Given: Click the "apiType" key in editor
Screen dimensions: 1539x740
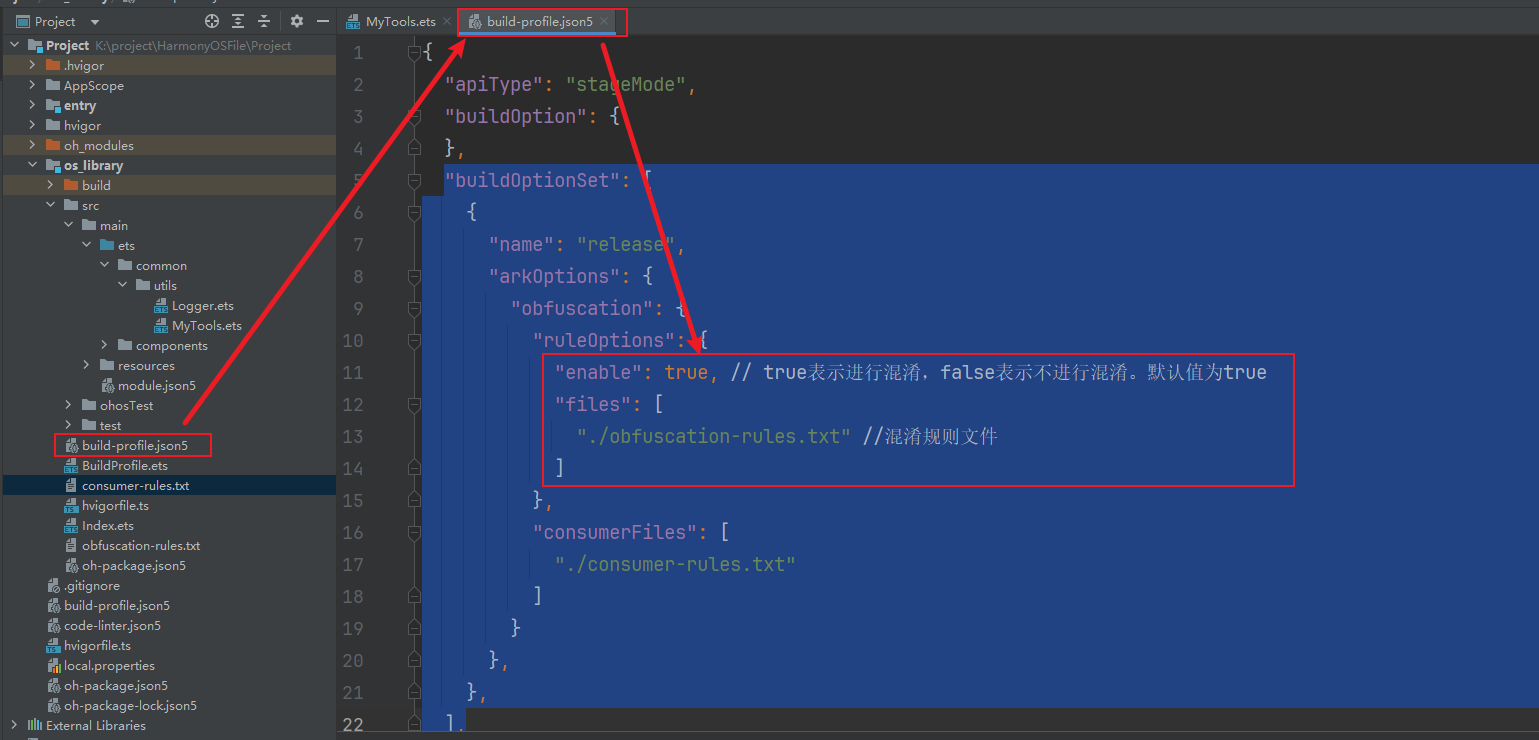Looking at the screenshot, I should 494,84.
